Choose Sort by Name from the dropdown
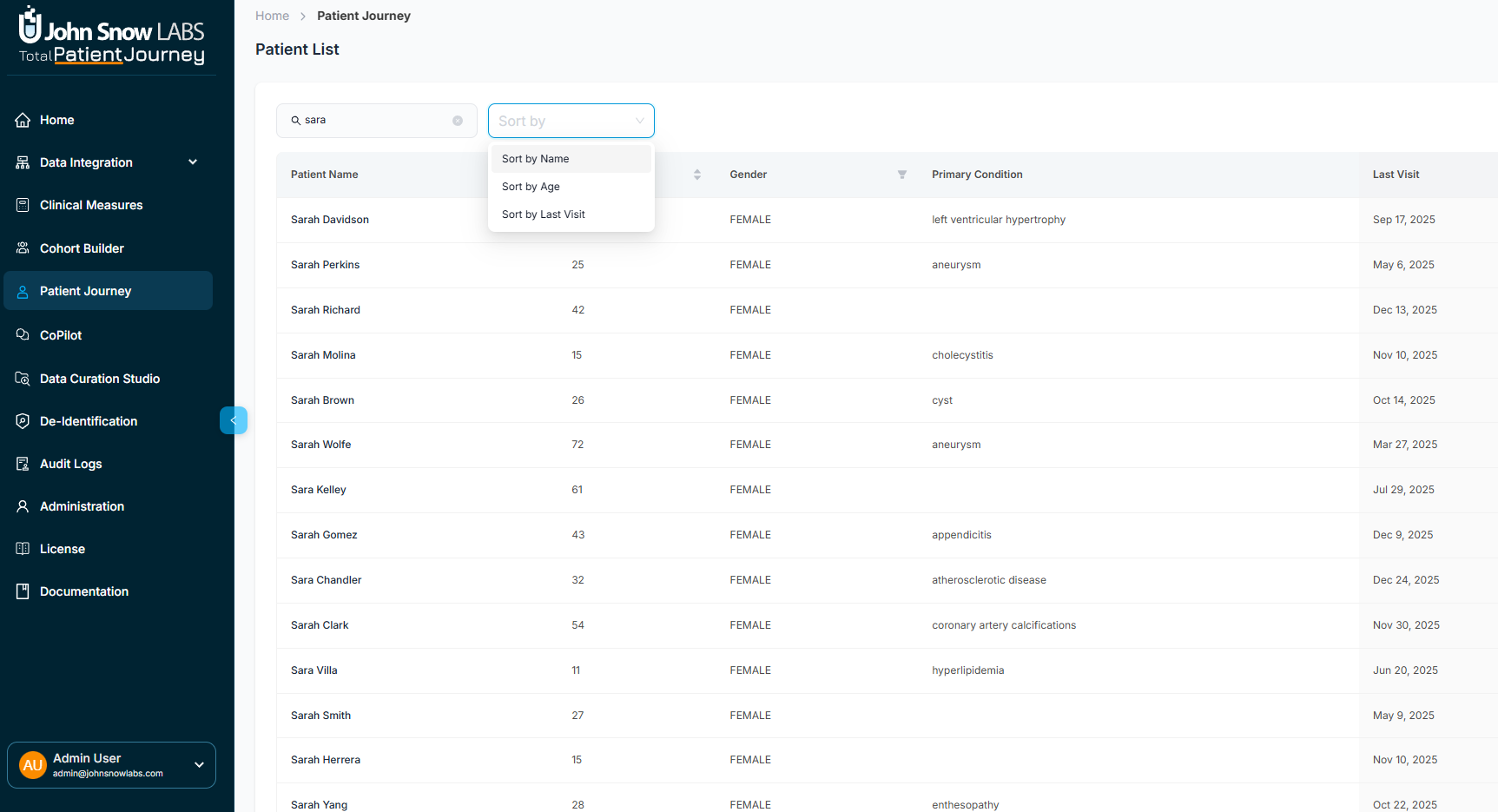The image size is (1498, 812). coord(535,158)
